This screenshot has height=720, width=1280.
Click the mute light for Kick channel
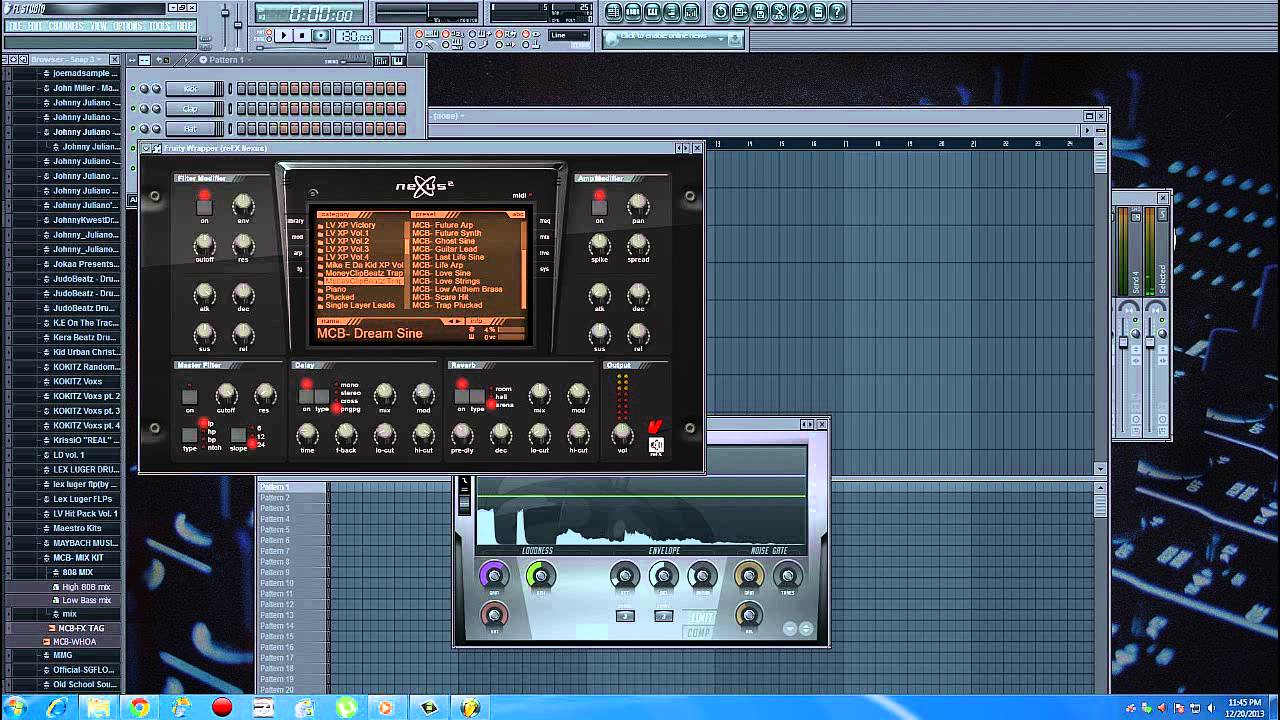pyautogui.click(x=133, y=89)
